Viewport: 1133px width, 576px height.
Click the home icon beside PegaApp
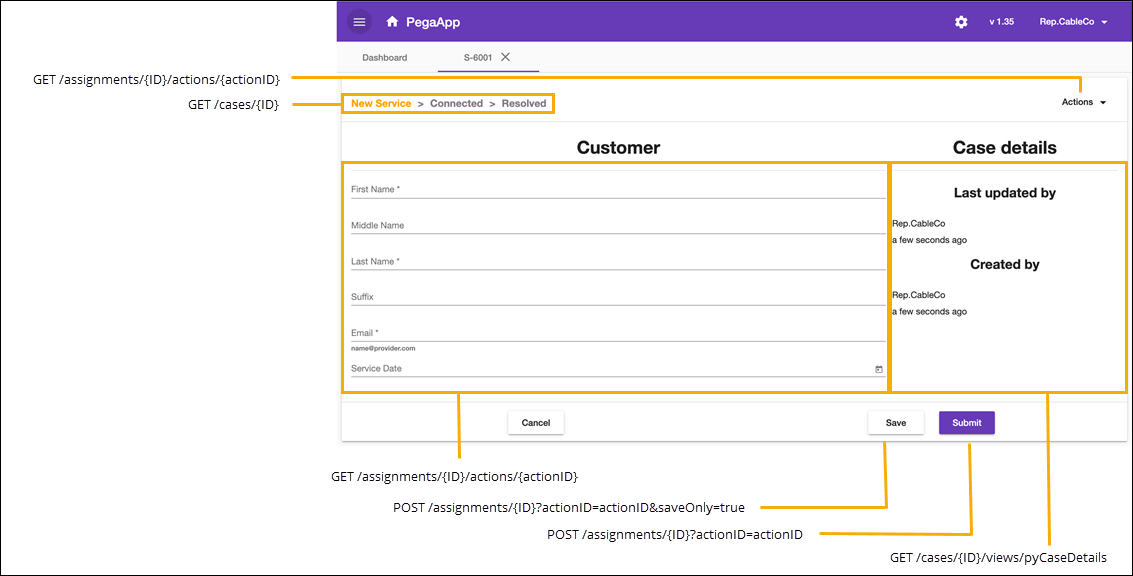[x=392, y=22]
